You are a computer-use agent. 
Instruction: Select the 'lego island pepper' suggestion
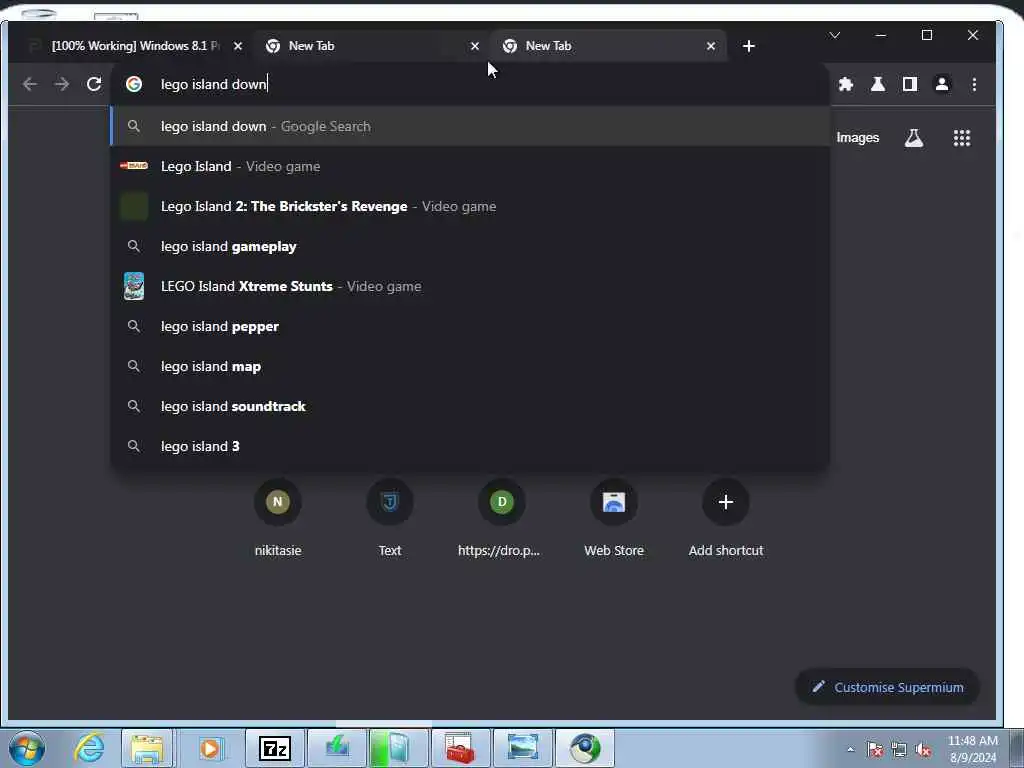point(470,326)
